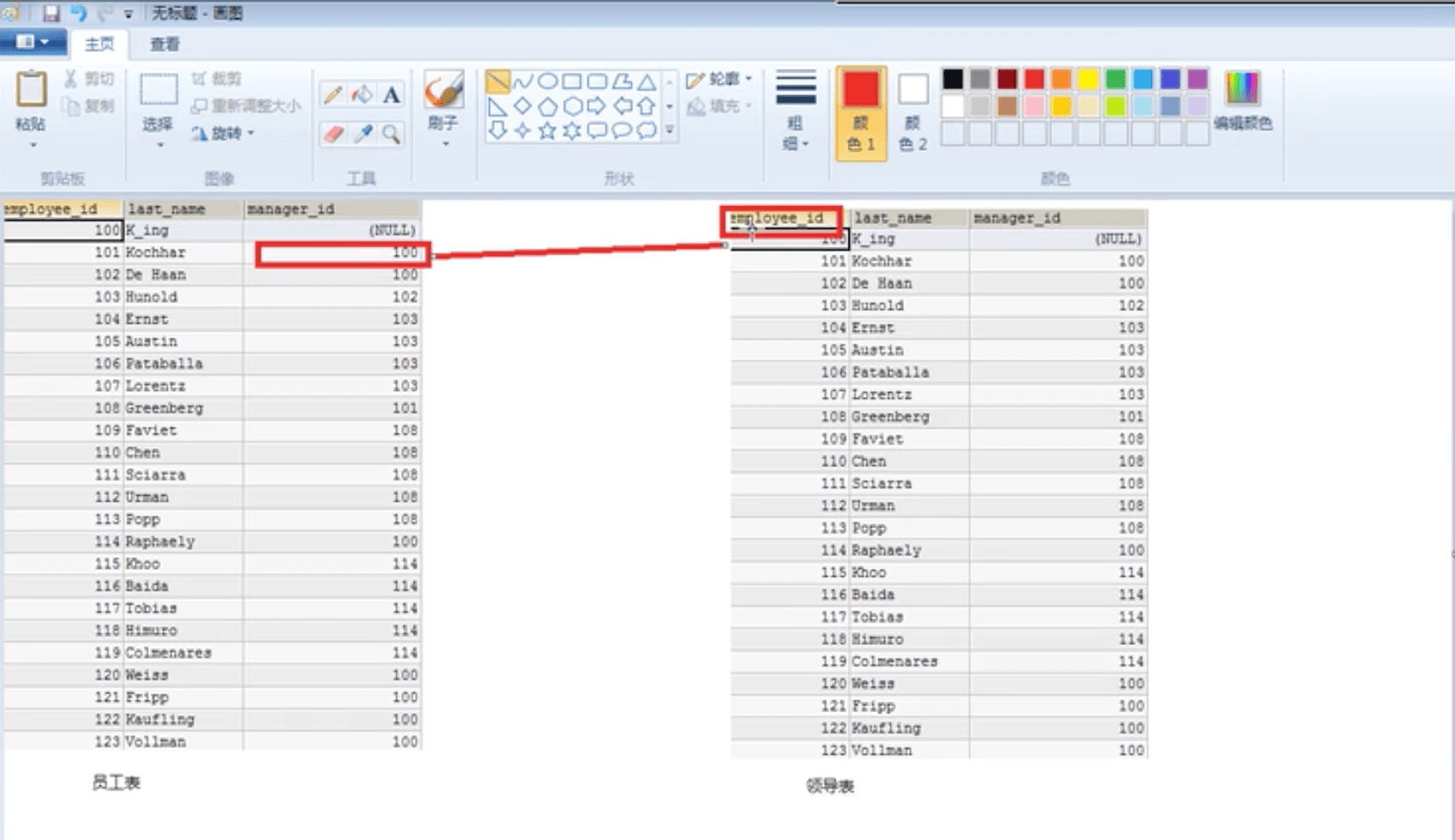
Task: Click Colmenares in the right table
Action: 894,661
